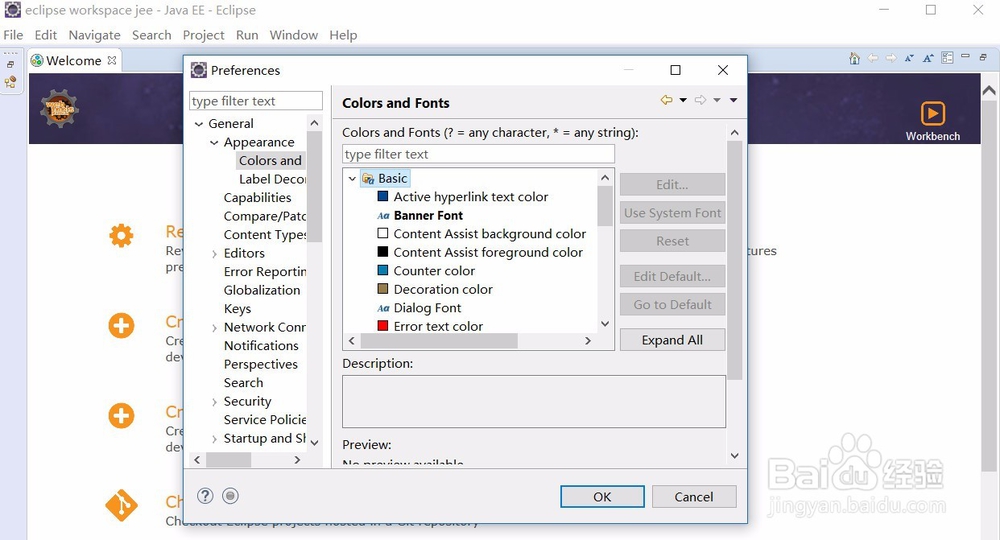Screen dimensions: 1000x540
Task: Click the Preferences help question mark icon
Action: (205, 495)
